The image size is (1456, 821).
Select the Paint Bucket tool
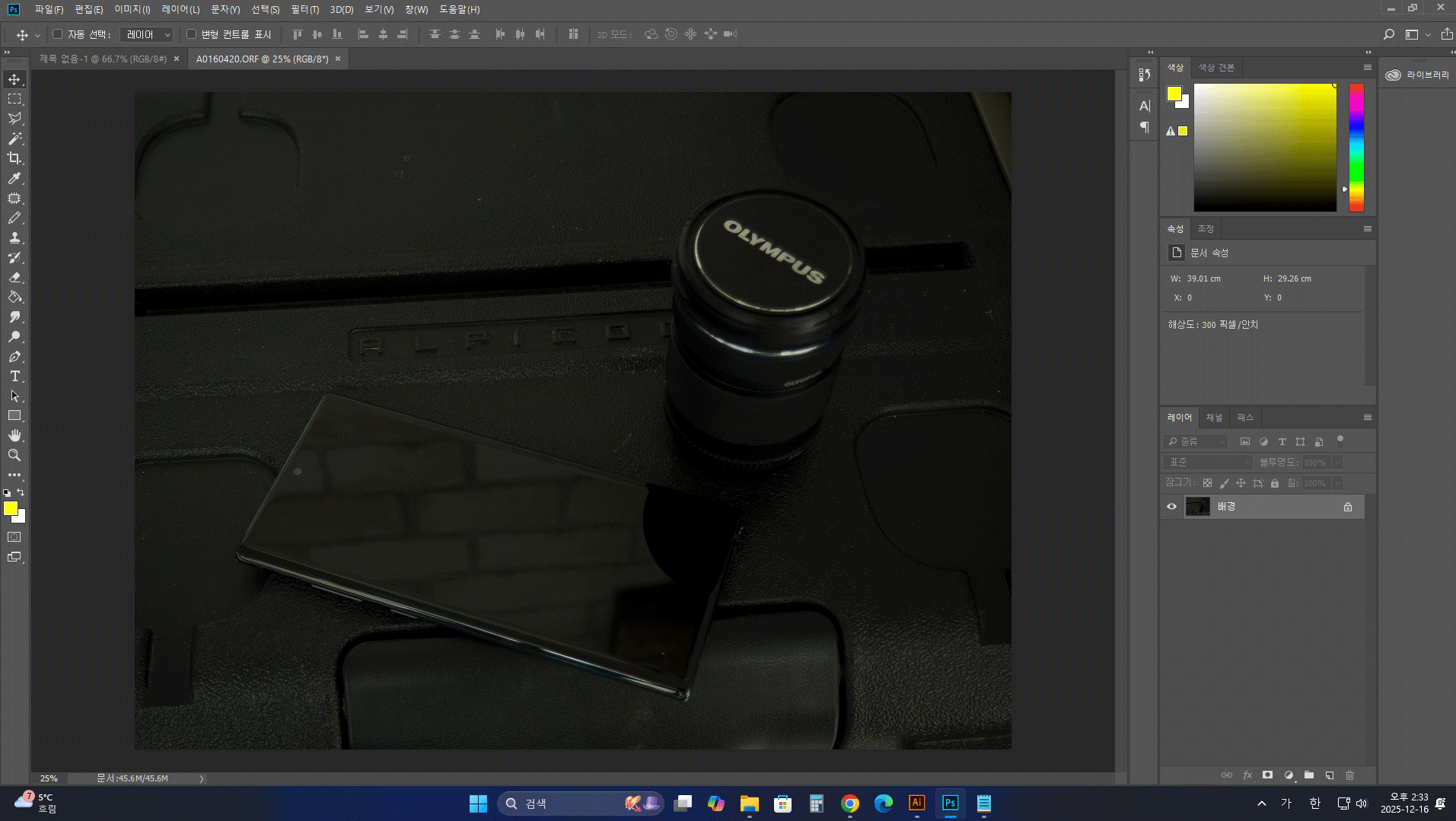pyautogui.click(x=14, y=297)
